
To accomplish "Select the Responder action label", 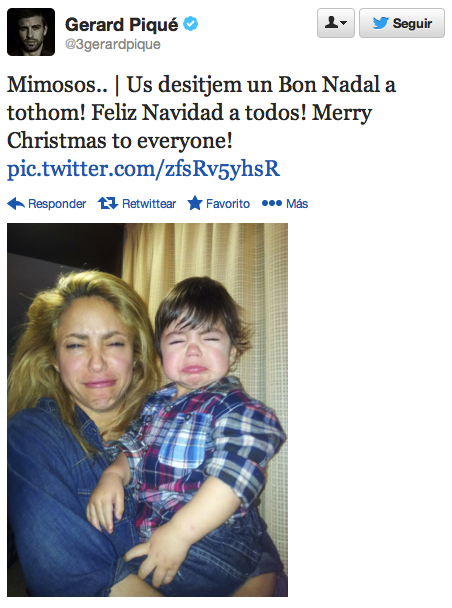I will 57,204.
